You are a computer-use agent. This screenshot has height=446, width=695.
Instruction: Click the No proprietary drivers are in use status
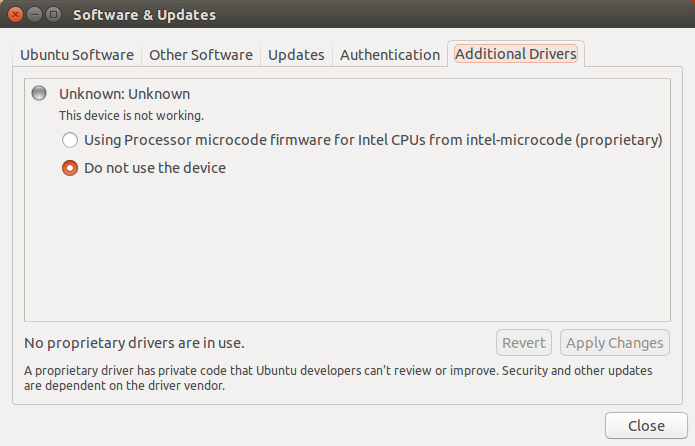point(134,343)
